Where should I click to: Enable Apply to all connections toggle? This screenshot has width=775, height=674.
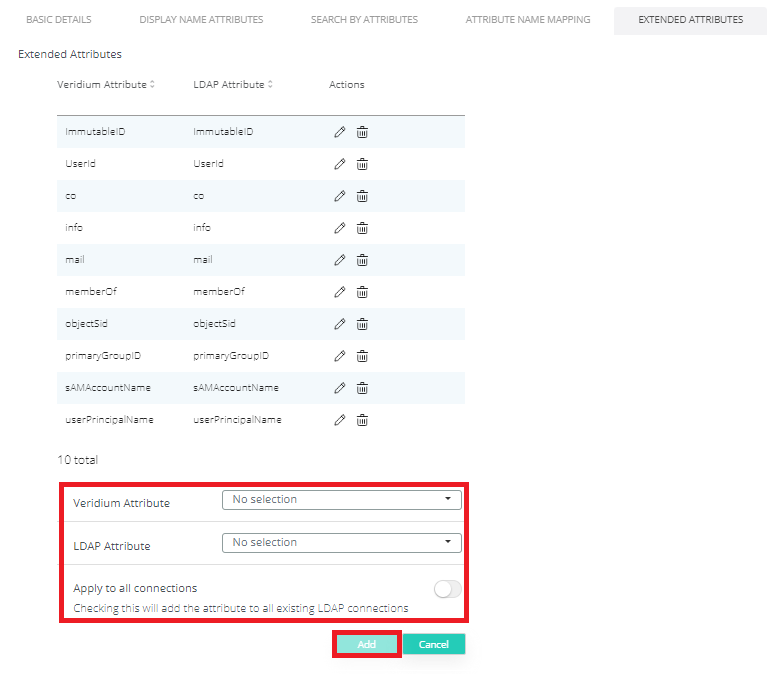click(447, 588)
